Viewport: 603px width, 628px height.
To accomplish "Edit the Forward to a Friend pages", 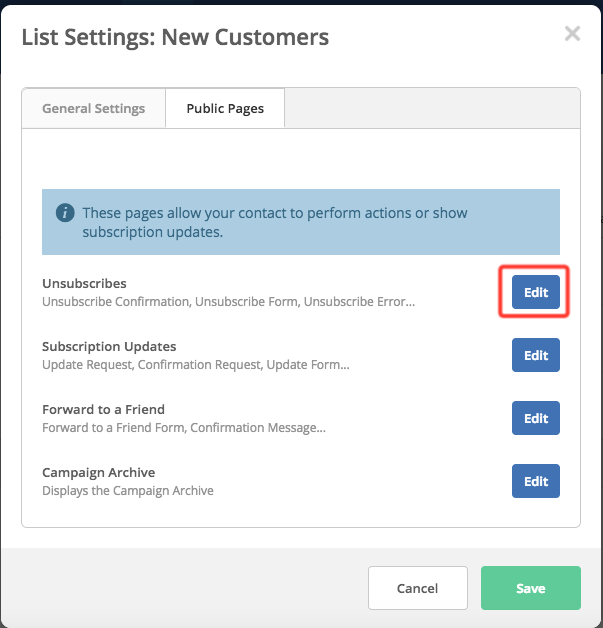I will pyautogui.click(x=536, y=418).
